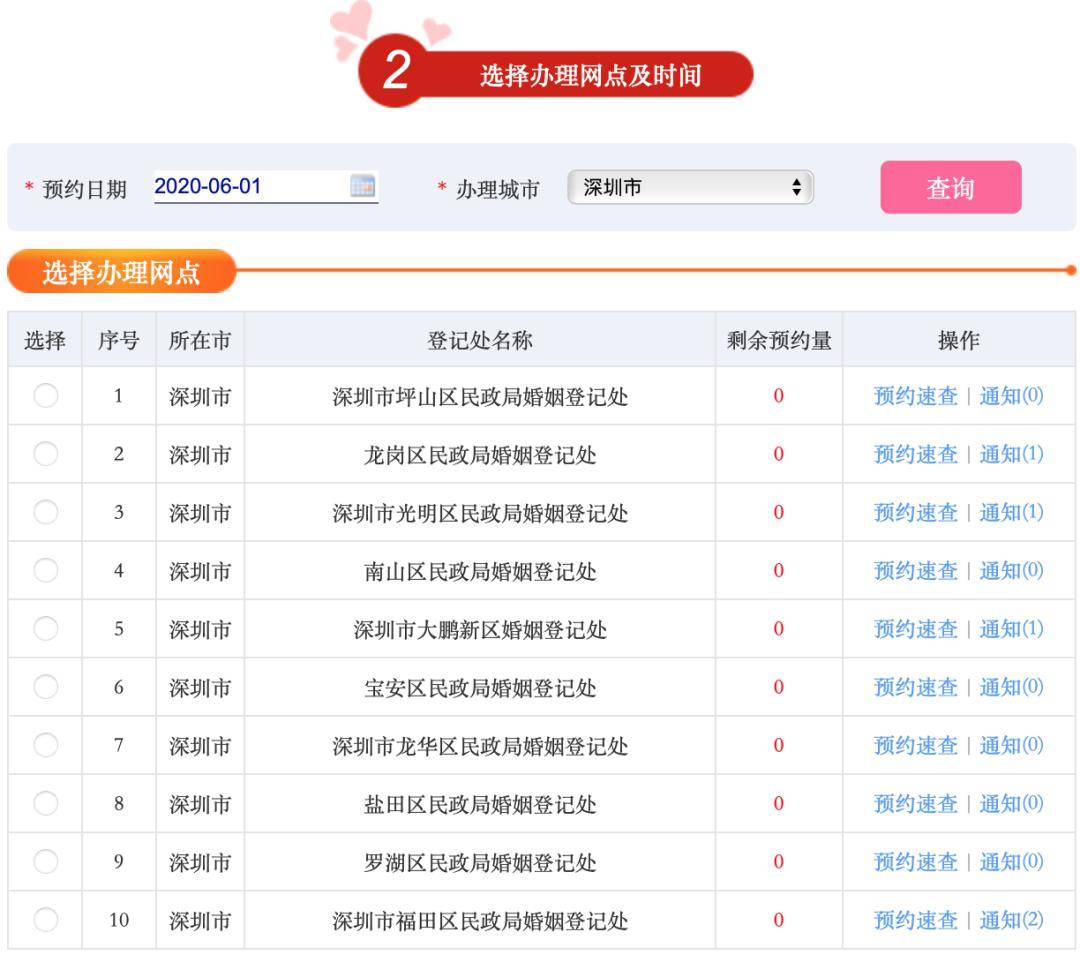Click 预约速查 in 盐田区 row
The height and width of the screenshot is (955, 1080).
coord(915,804)
